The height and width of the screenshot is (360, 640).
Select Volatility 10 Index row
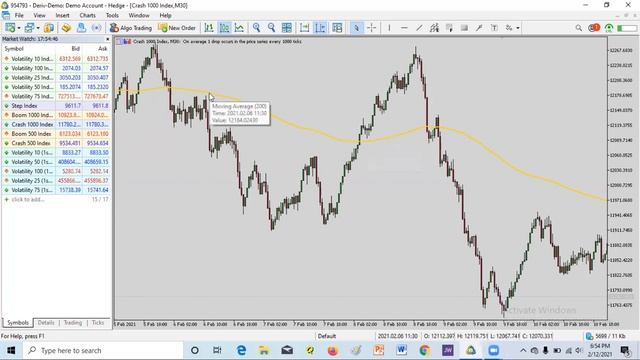[56, 59]
